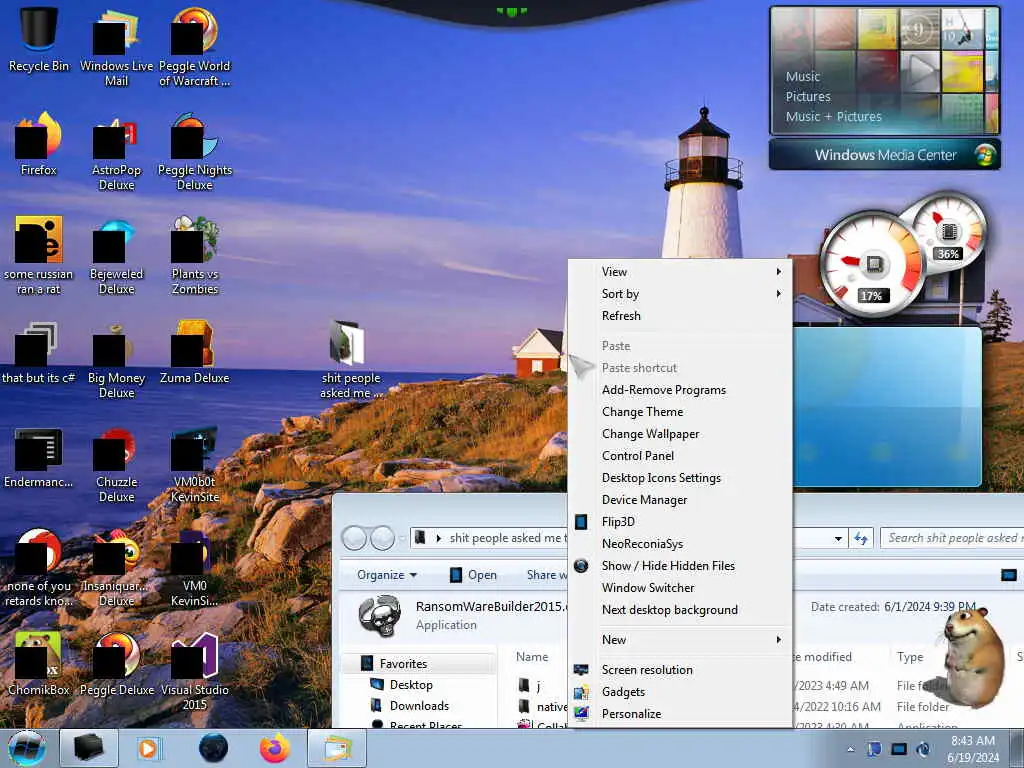Open the Recycle Bin desktop icon
This screenshot has width=1024, height=768.
(x=39, y=39)
